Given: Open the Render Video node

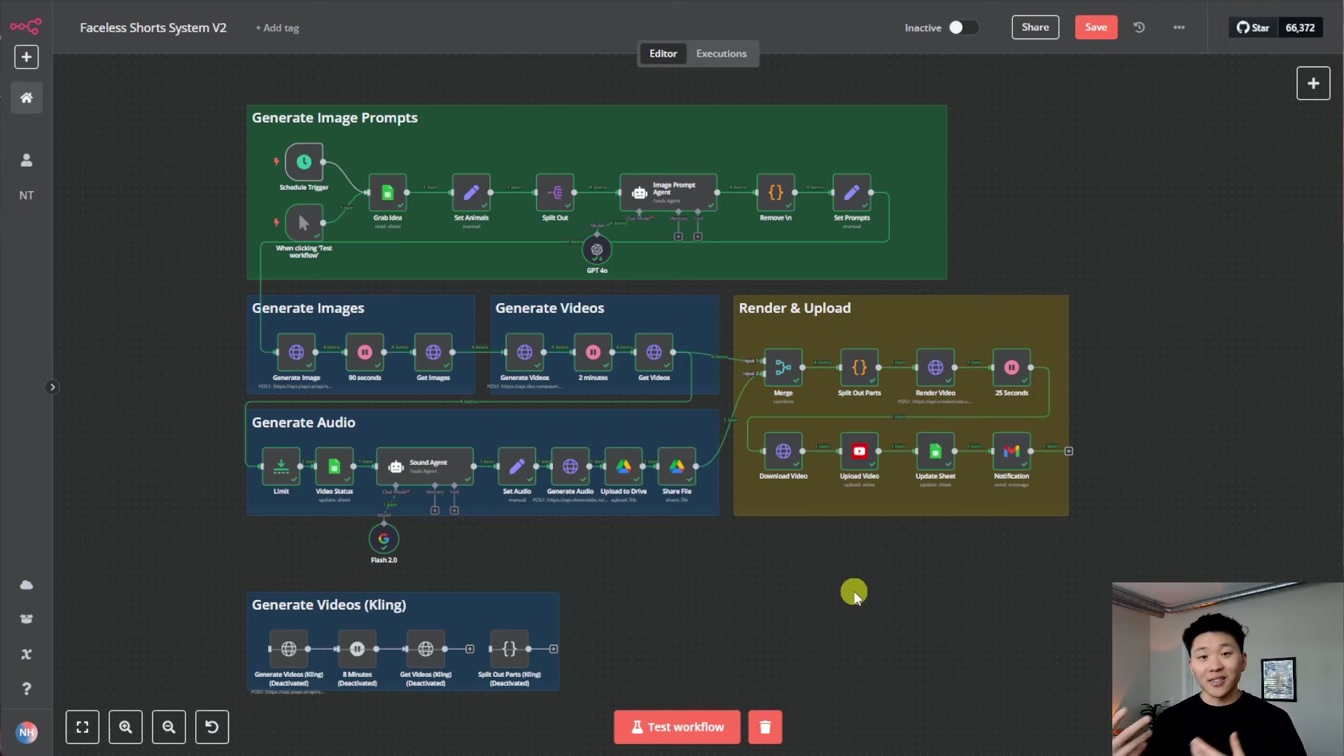Looking at the screenshot, I should [x=935, y=367].
